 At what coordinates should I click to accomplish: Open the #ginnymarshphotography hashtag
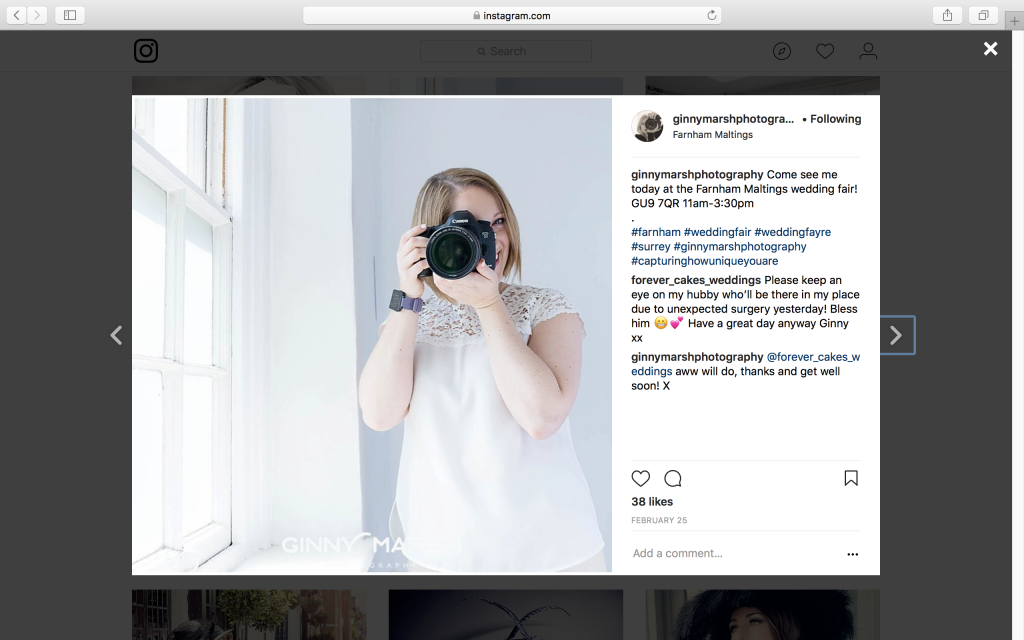click(740, 246)
